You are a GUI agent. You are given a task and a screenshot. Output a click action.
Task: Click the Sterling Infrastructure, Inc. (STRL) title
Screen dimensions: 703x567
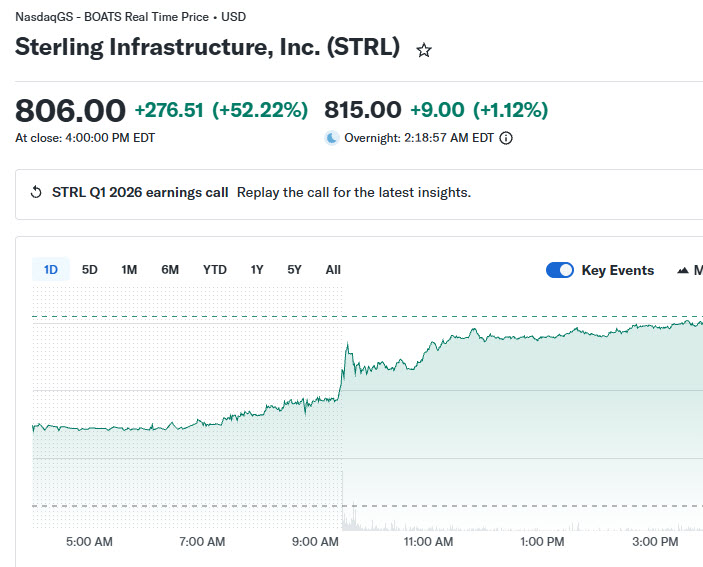(x=207, y=47)
